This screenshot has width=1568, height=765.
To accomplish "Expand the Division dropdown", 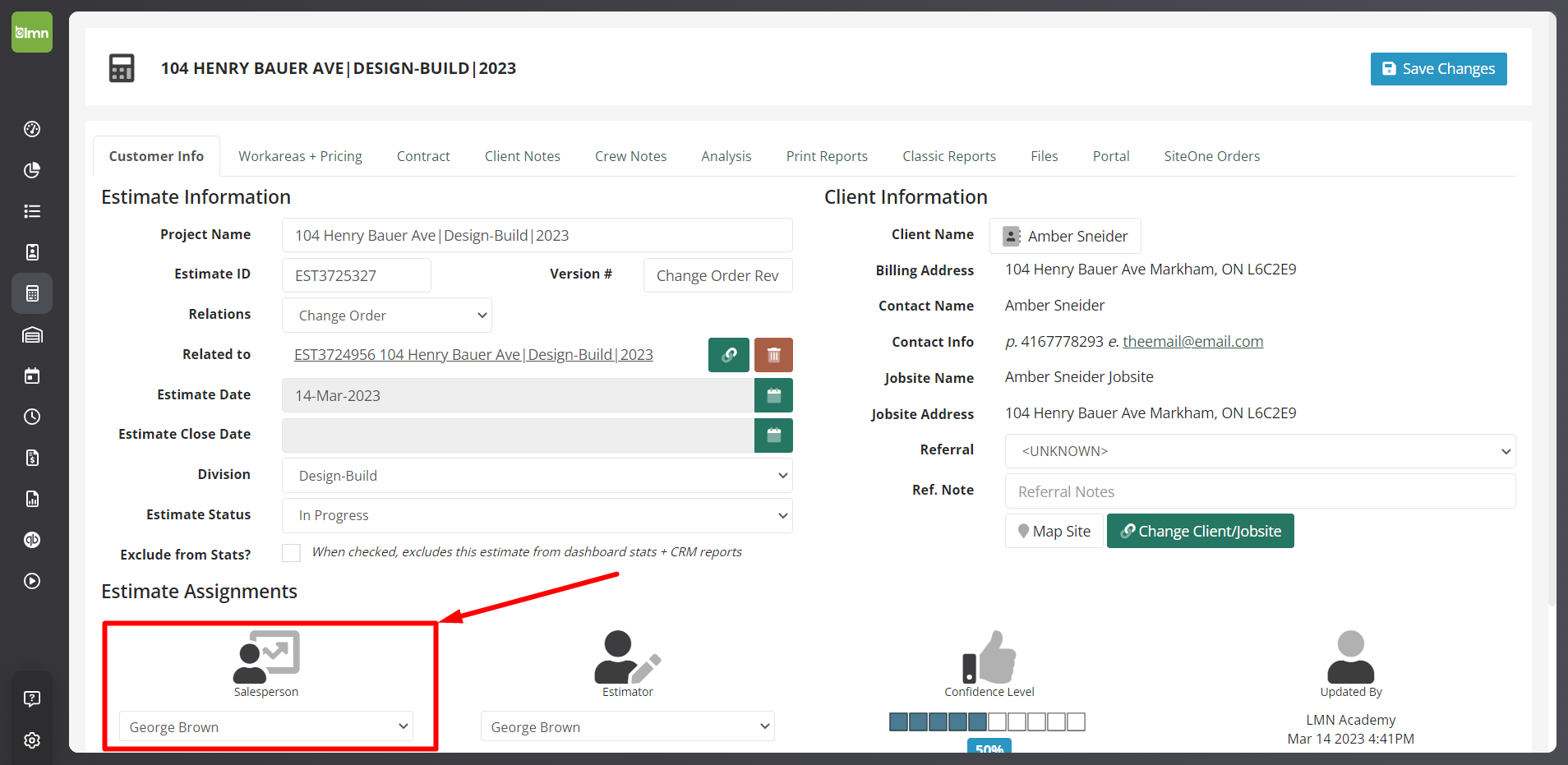I will 537,476.
